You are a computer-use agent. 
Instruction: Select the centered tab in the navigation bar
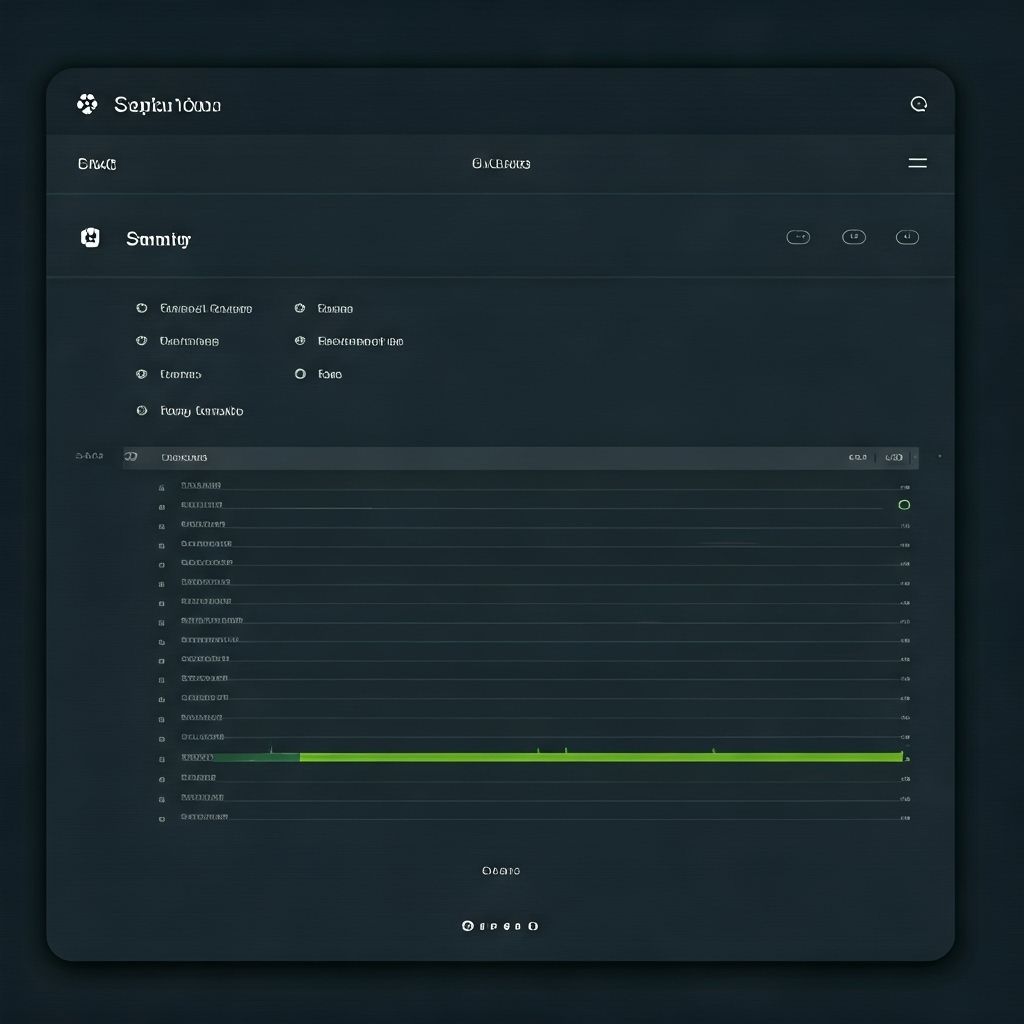(501, 164)
